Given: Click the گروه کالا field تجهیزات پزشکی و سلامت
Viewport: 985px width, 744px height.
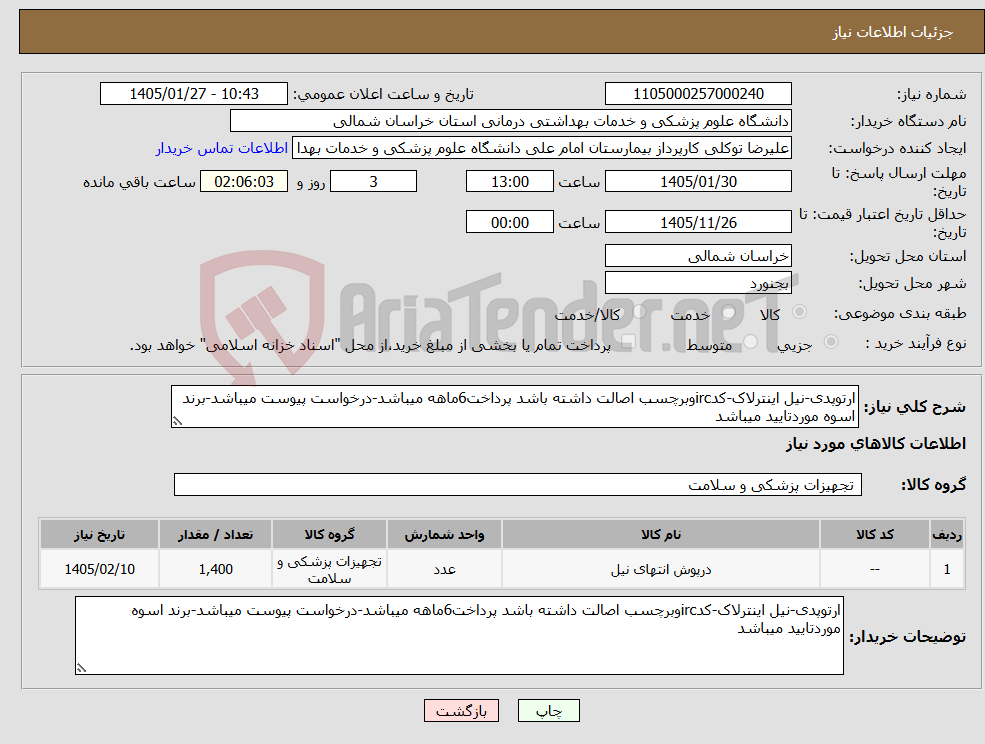Looking at the screenshot, I should coord(518,484).
